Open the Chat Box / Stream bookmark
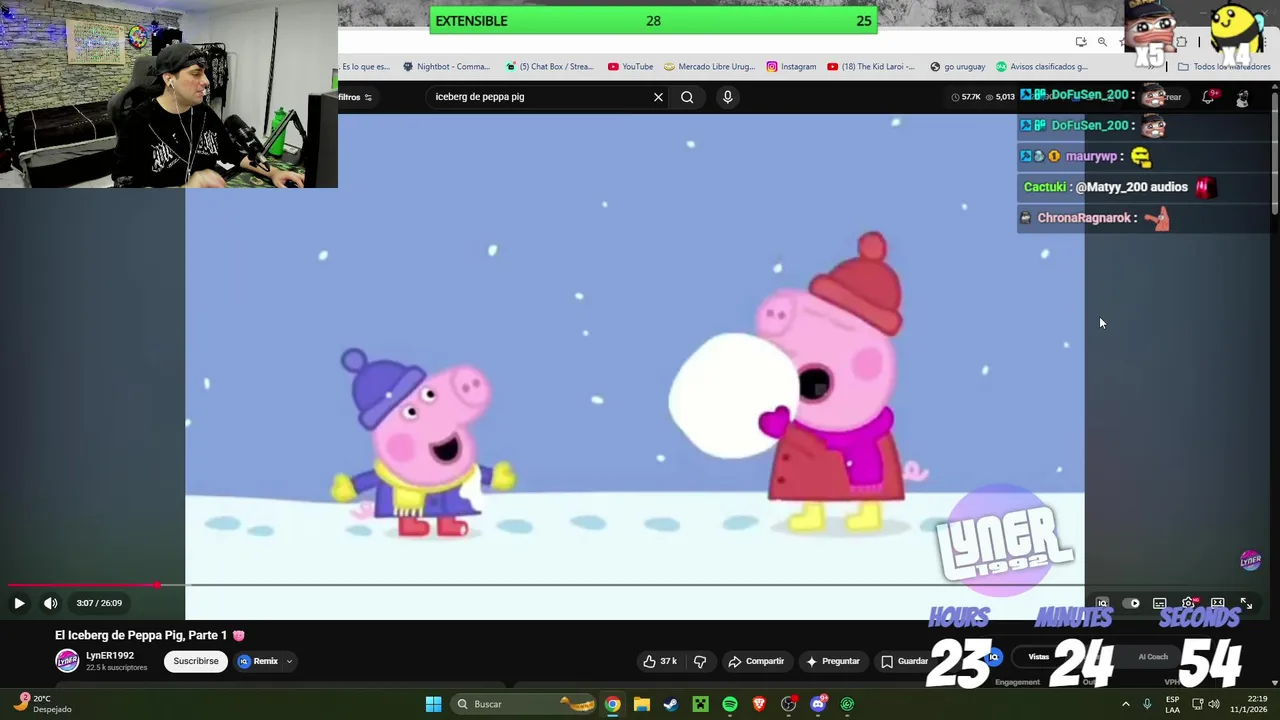The image size is (1280, 720). click(549, 67)
